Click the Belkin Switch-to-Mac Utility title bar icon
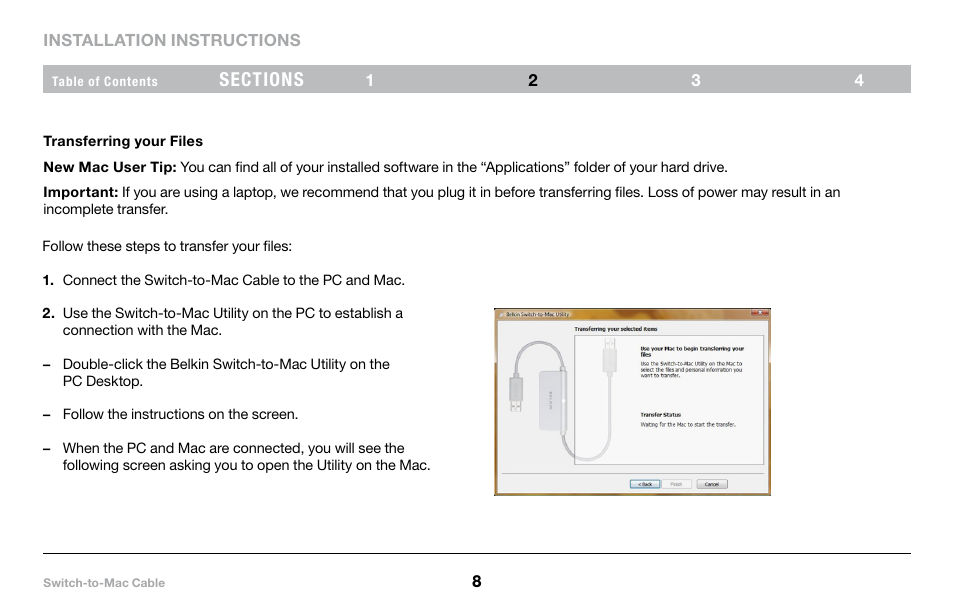 pyautogui.click(x=502, y=315)
